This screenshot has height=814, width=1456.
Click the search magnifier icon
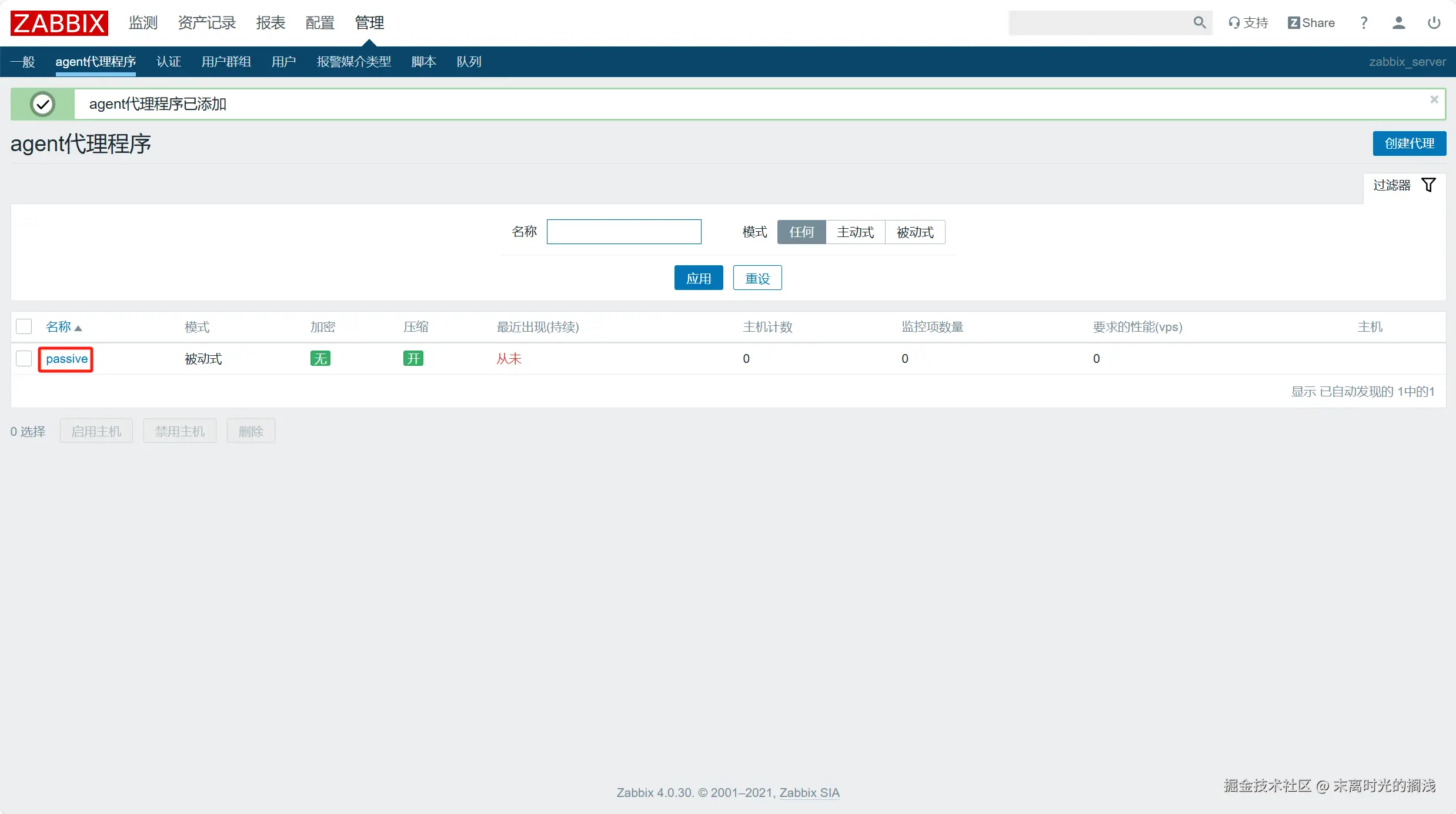point(1199,23)
